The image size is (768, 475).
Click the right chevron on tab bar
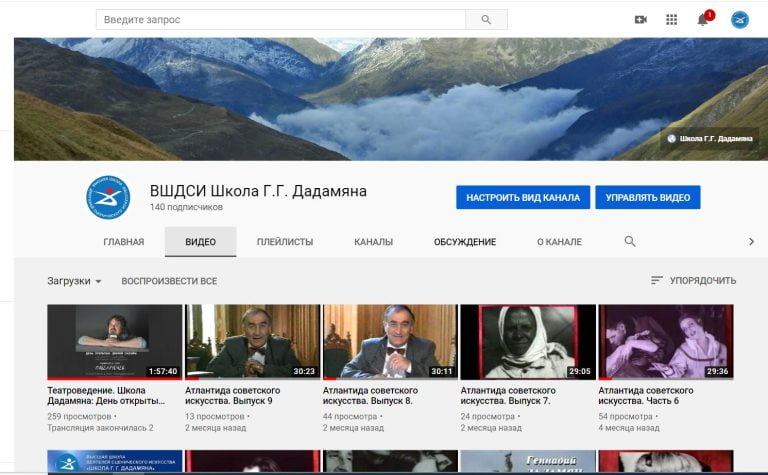[x=751, y=241]
